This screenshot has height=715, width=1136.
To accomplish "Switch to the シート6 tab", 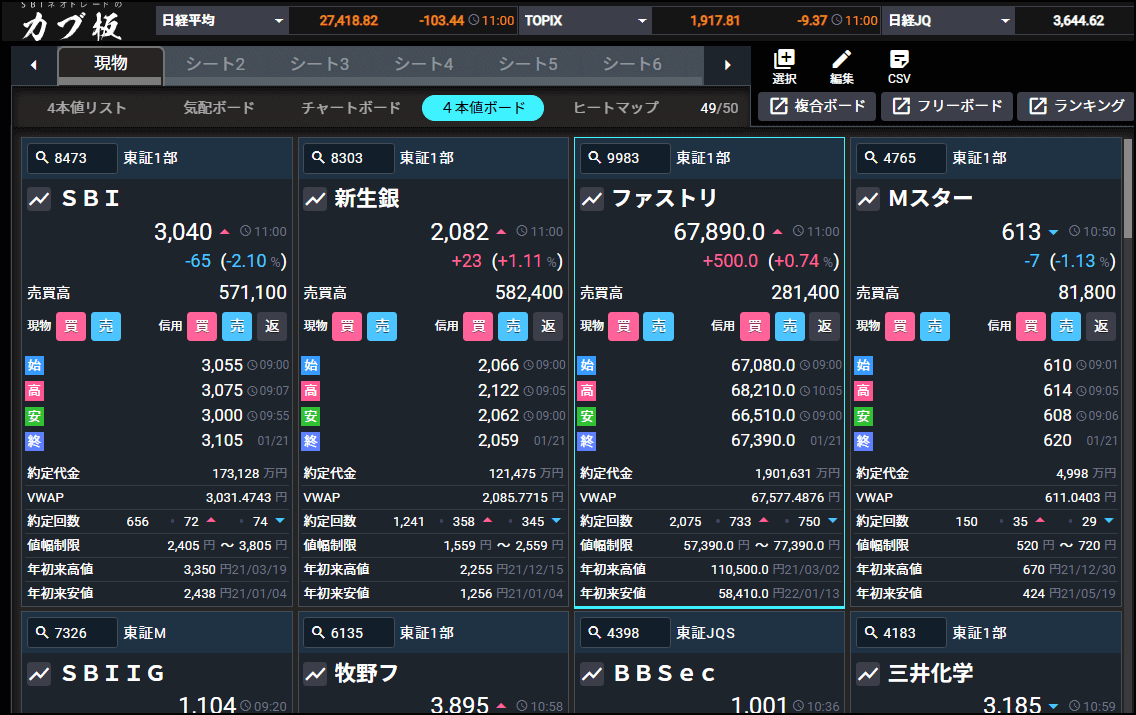I will (x=632, y=64).
